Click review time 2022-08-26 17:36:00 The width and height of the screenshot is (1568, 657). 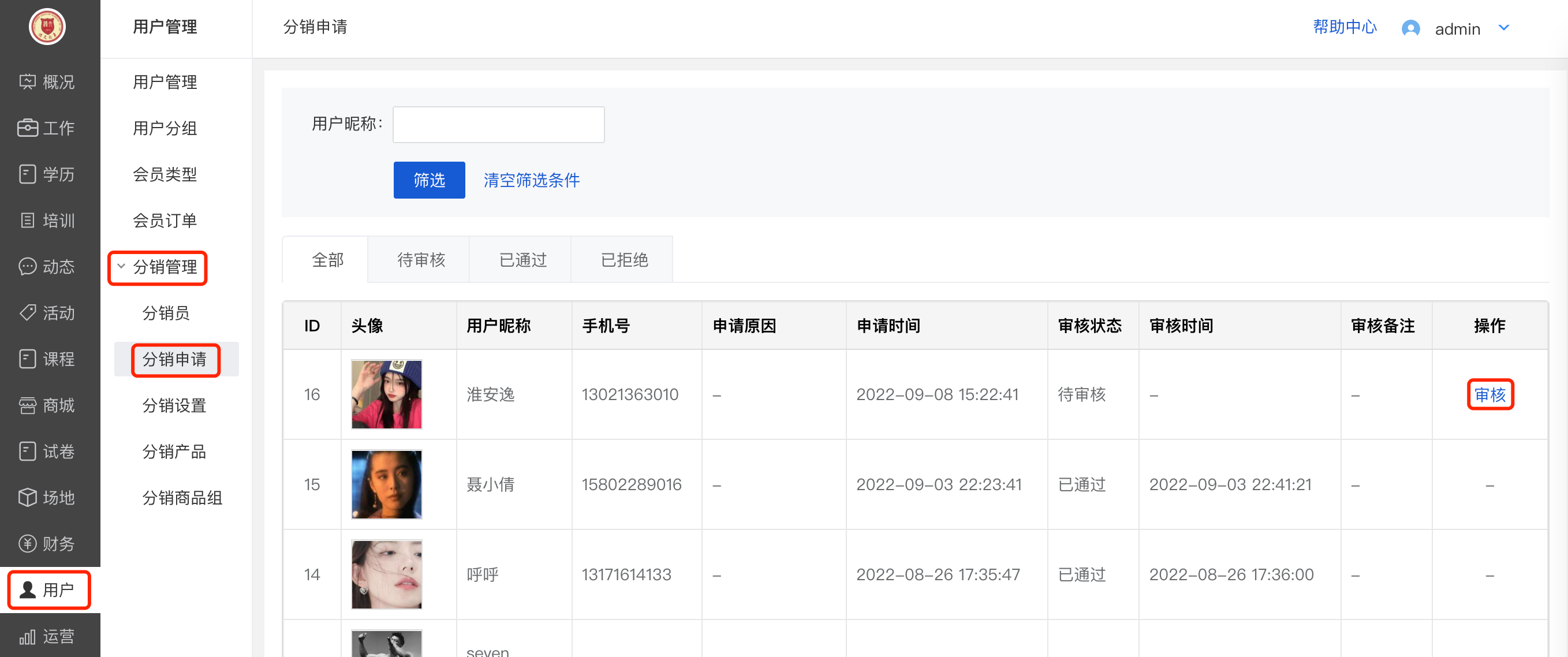tap(1231, 575)
